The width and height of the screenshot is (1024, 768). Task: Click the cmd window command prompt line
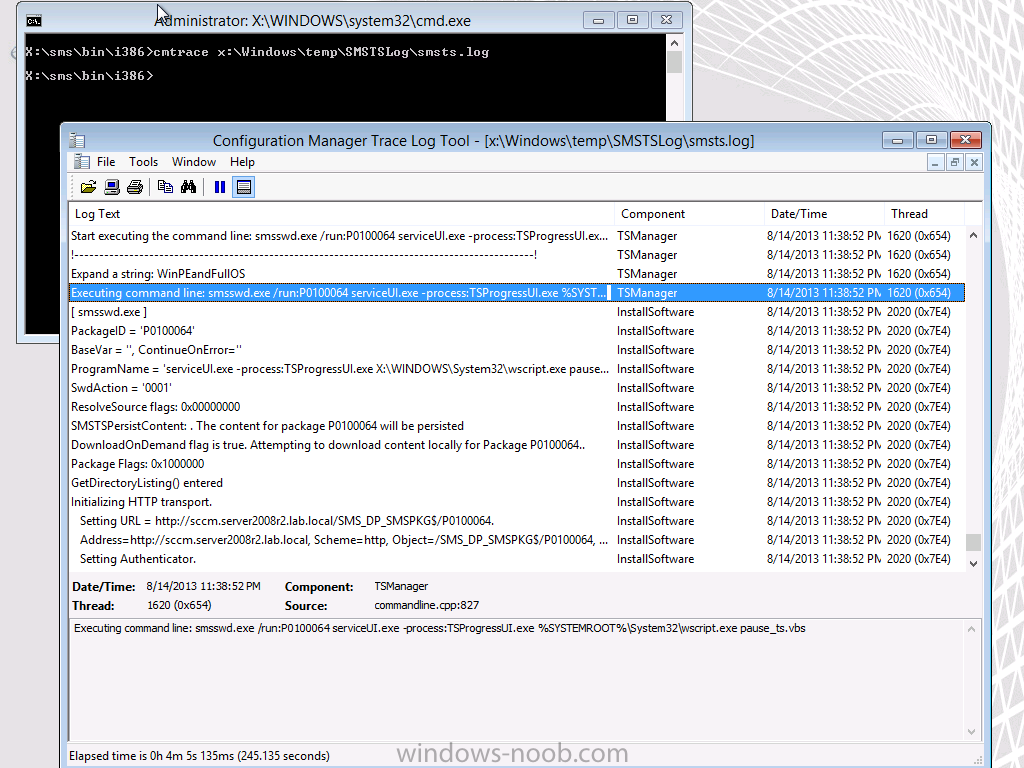89,76
